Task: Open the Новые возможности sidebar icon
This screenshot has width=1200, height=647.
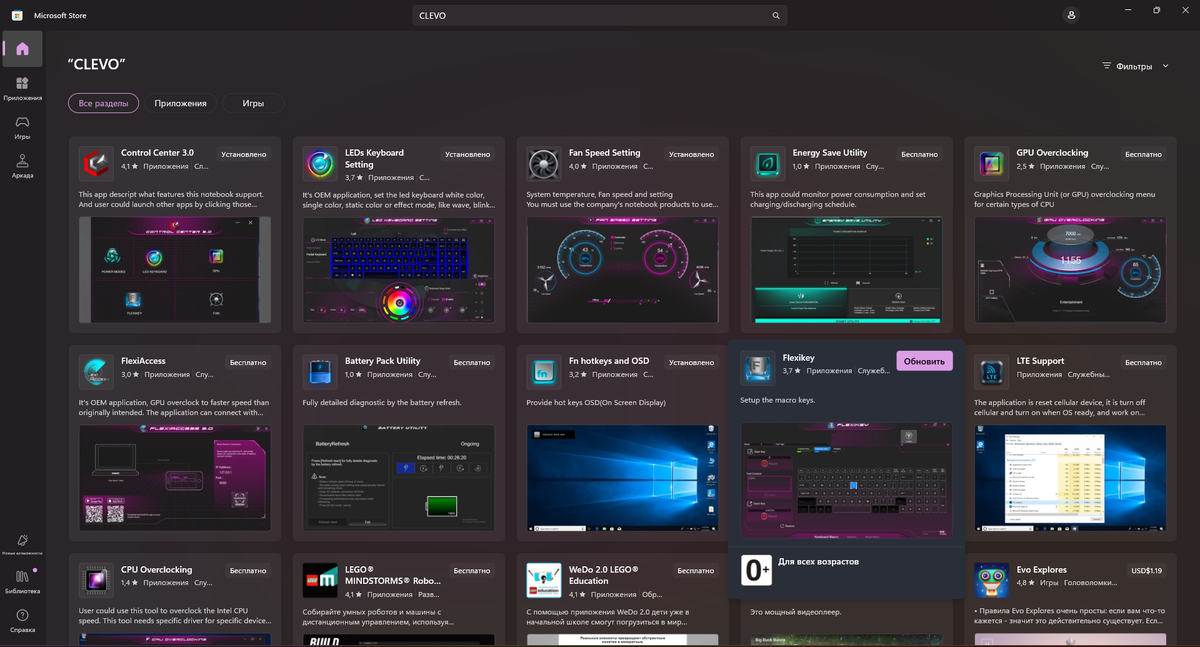Action: [x=22, y=544]
